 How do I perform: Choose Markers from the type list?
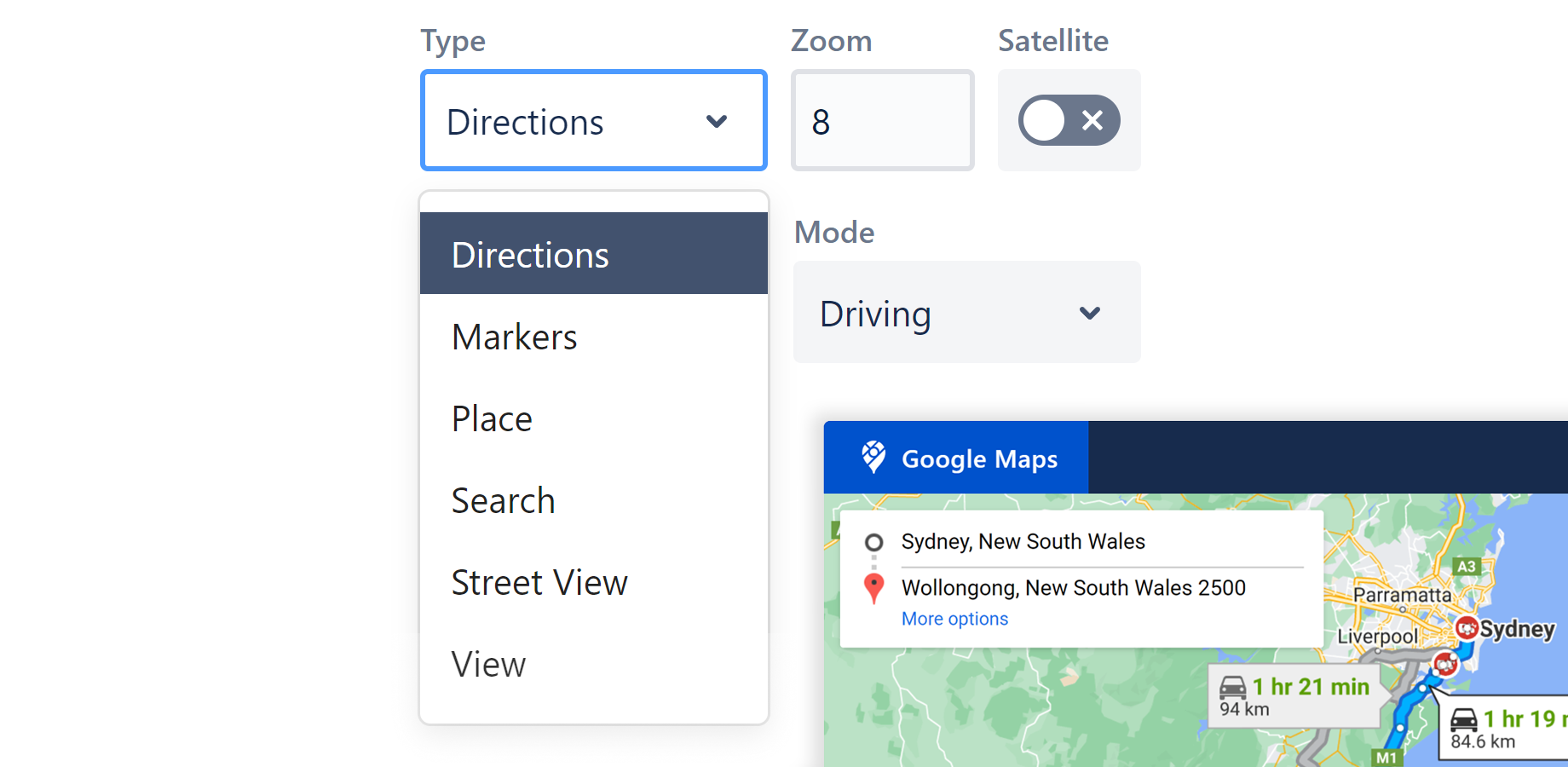[x=515, y=337]
